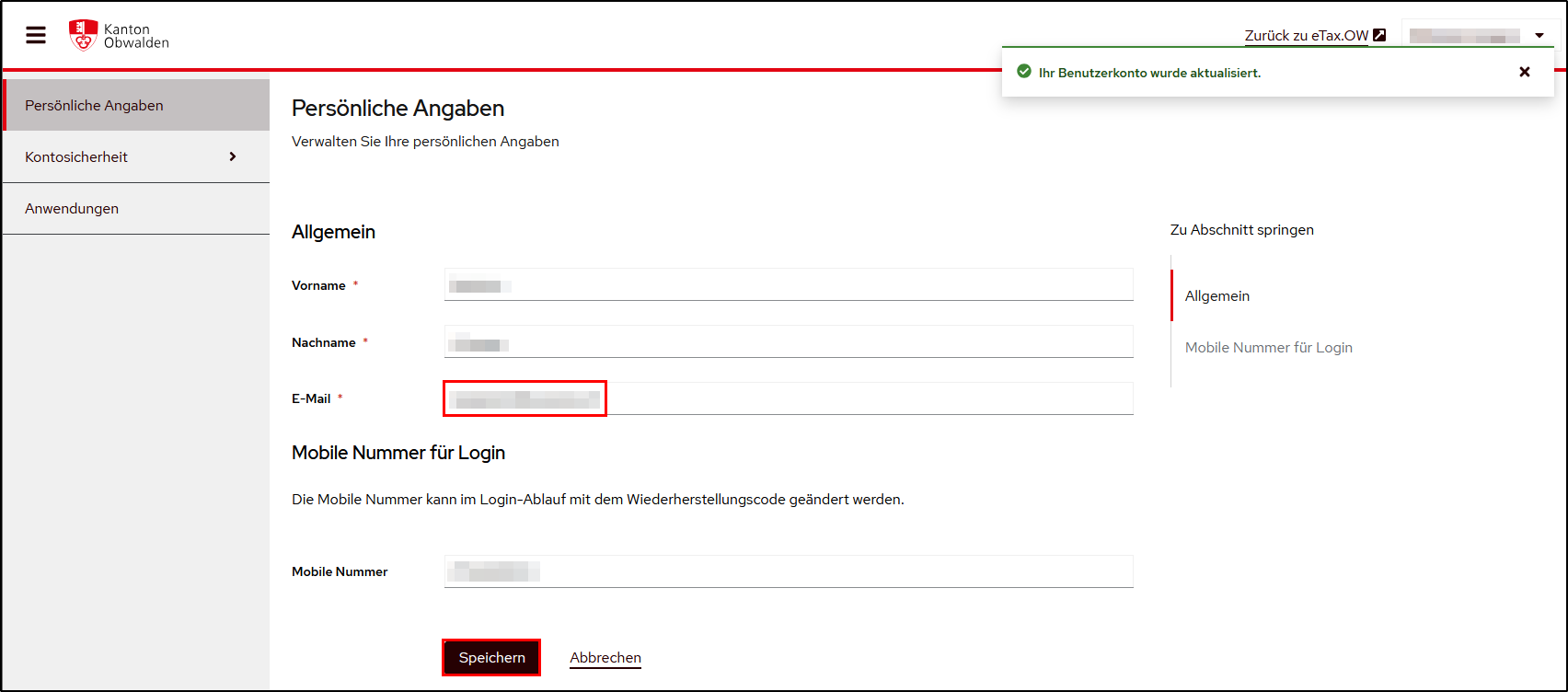Click the Ihr Benutzerkonto wurde aktualisiert message
The height and width of the screenshot is (692, 1568).
(1149, 73)
